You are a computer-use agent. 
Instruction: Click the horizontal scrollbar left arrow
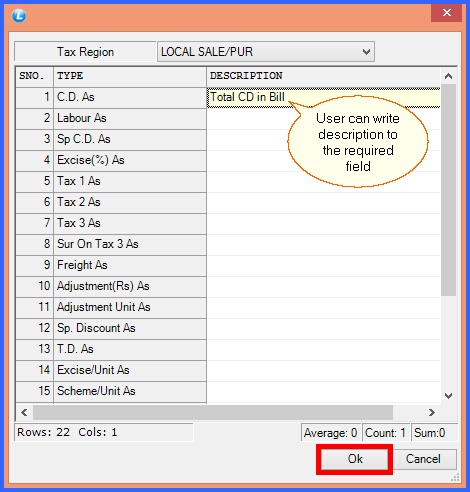[24, 413]
